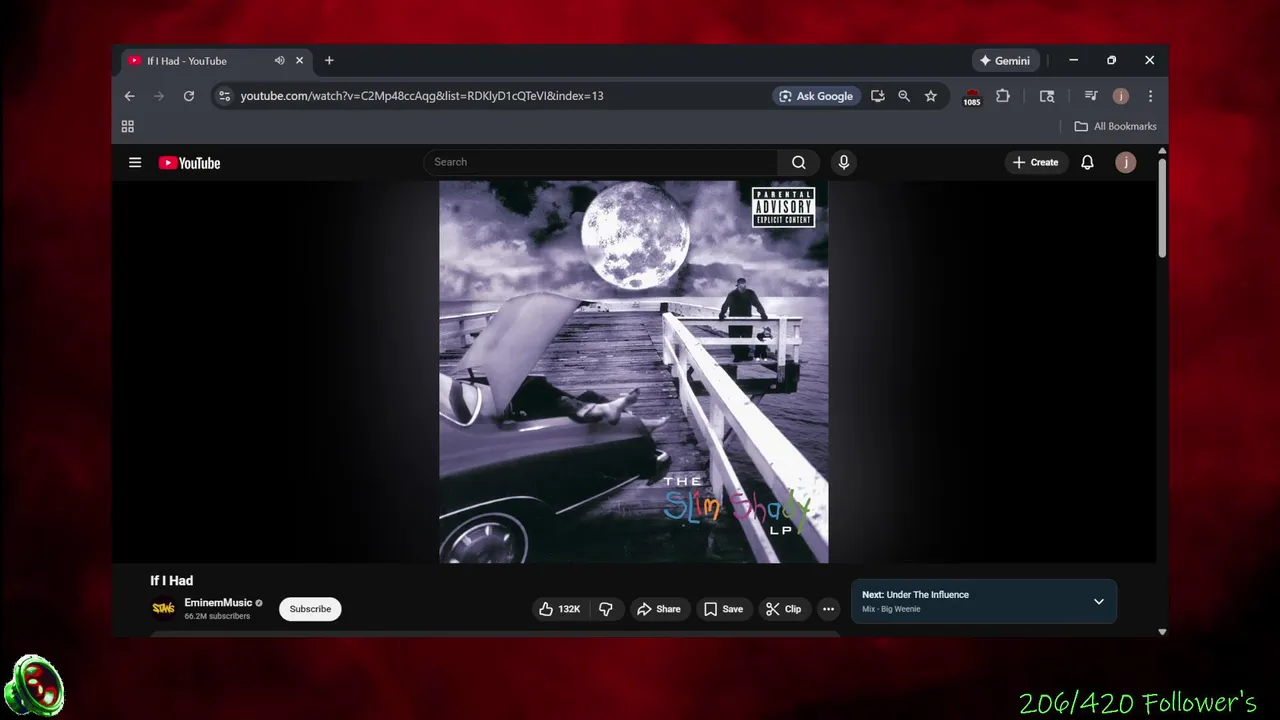This screenshot has height=720, width=1280.
Task: Install app icon in address bar
Action: [878, 96]
